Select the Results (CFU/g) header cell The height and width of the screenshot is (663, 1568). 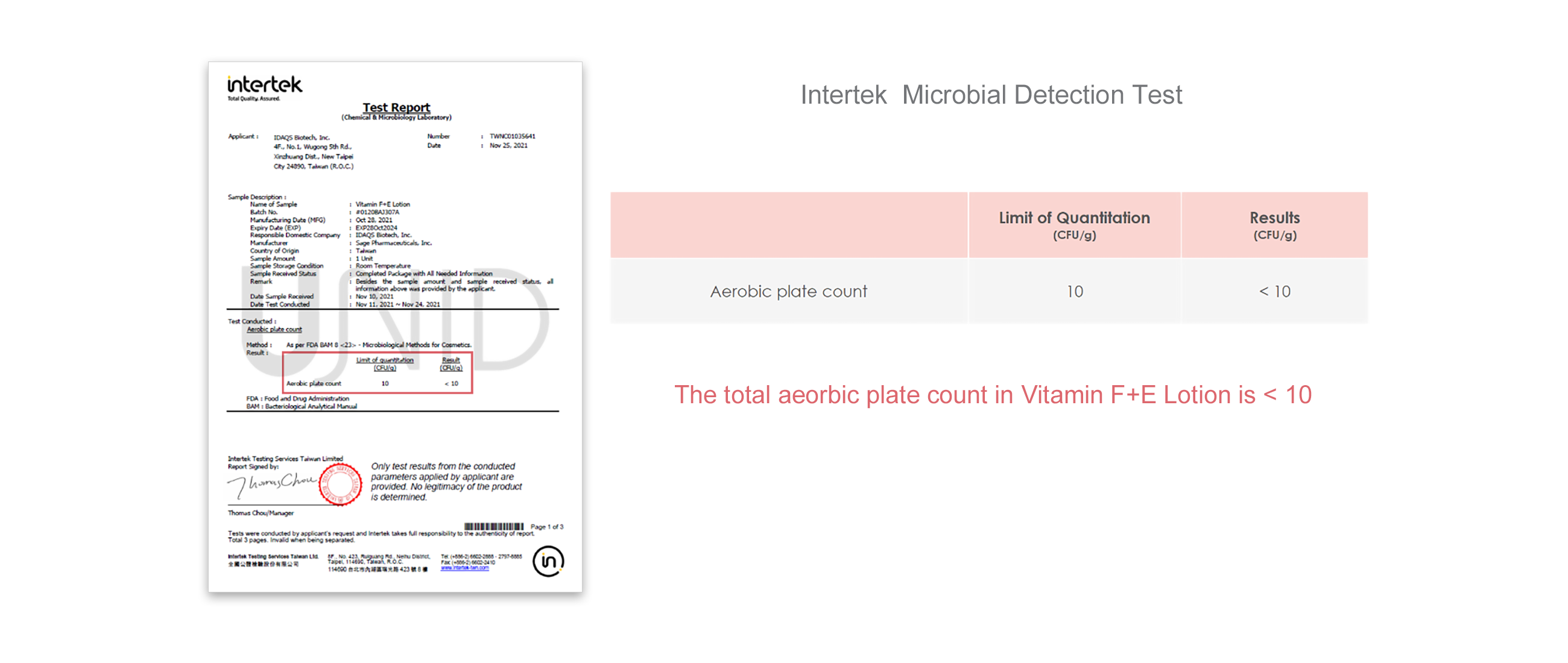[x=1275, y=225]
